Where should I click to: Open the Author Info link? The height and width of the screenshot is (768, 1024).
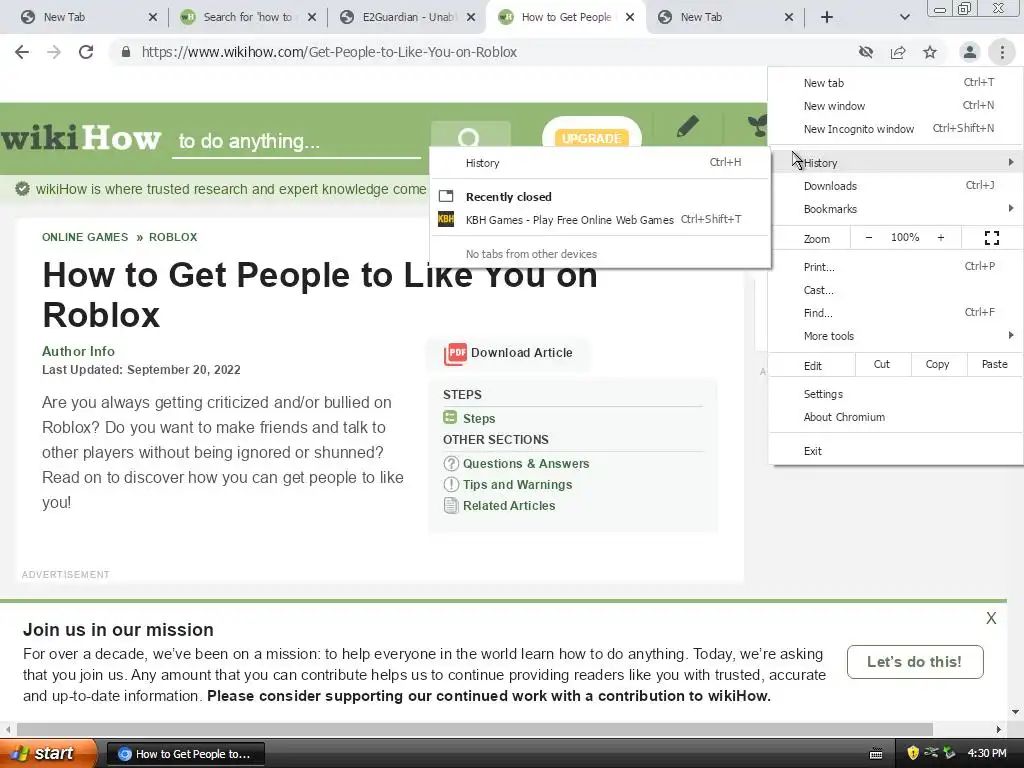[78, 351]
